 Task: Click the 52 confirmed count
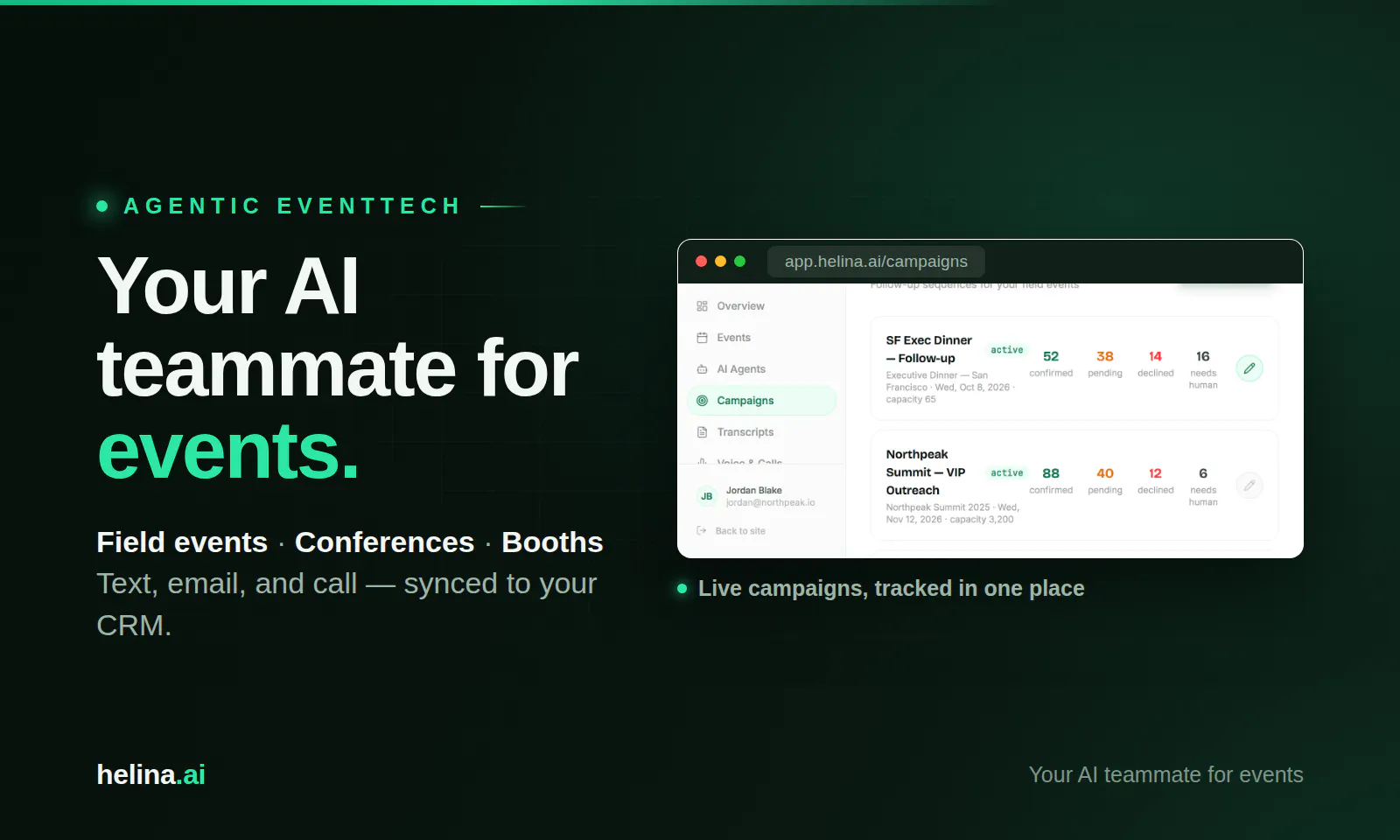coord(1051,364)
